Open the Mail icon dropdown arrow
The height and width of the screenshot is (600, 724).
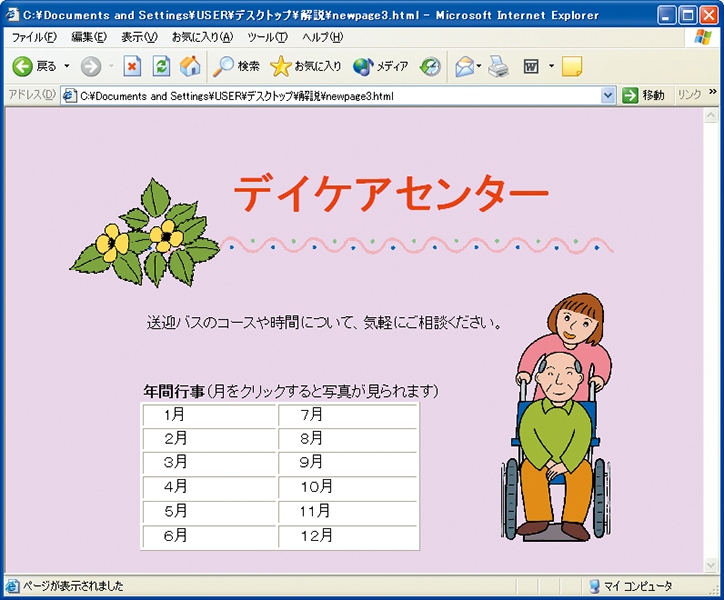pyautogui.click(x=479, y=66)
